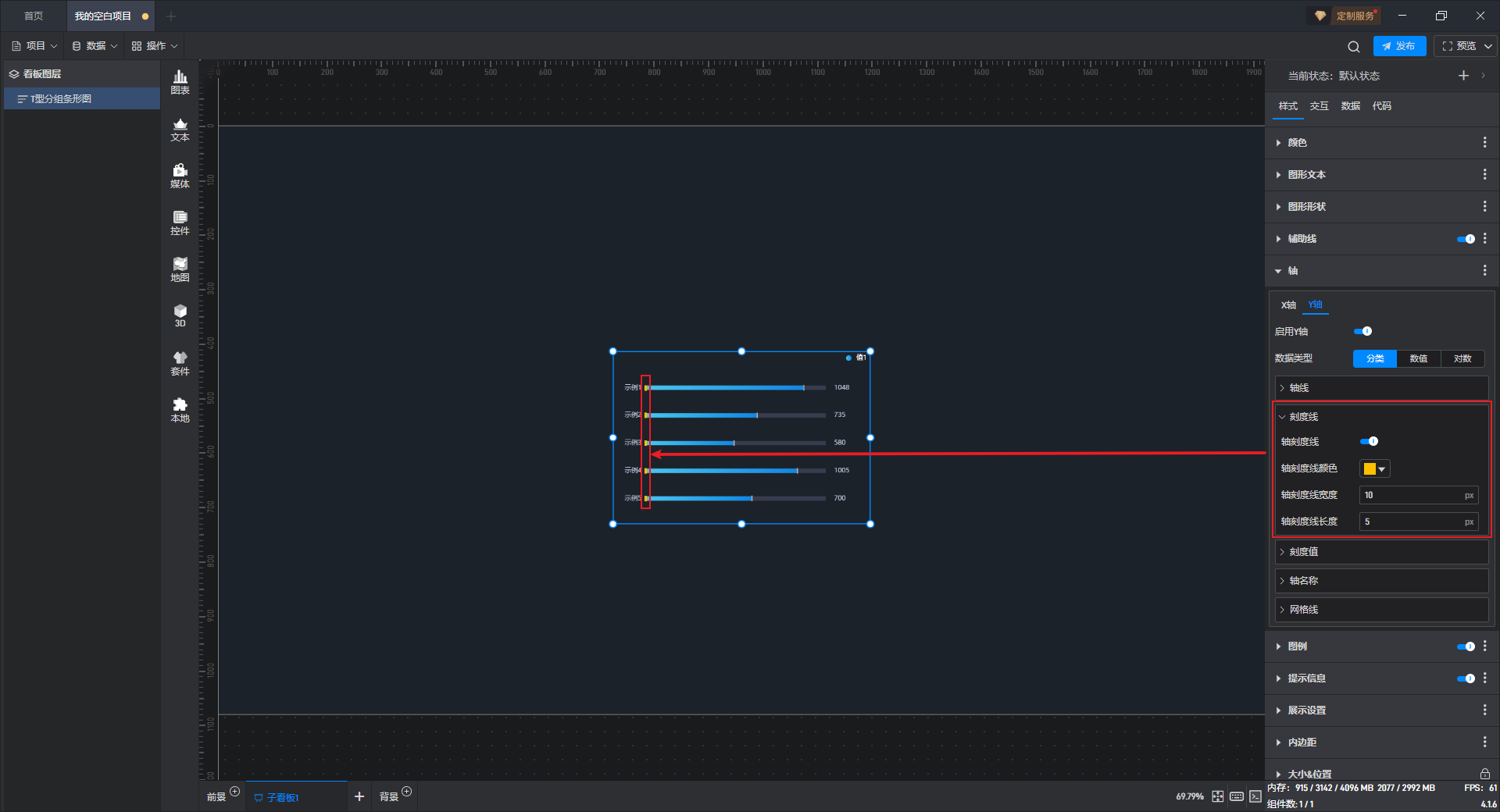Open more options for 图形形状 section
1500x812 pixels.
[x=1484, y=207]
